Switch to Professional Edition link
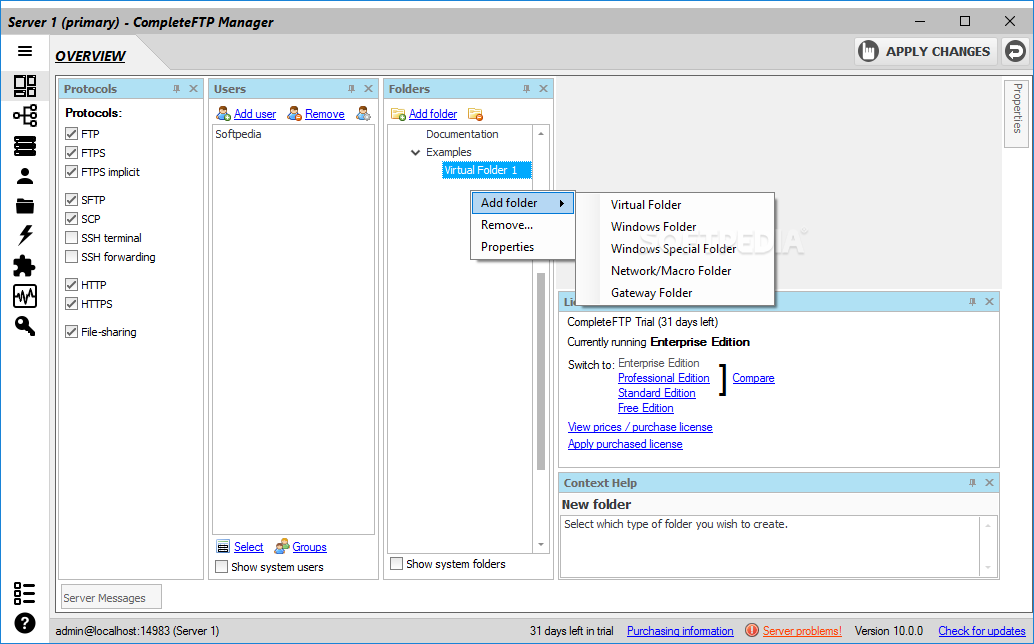 [663, 378]
